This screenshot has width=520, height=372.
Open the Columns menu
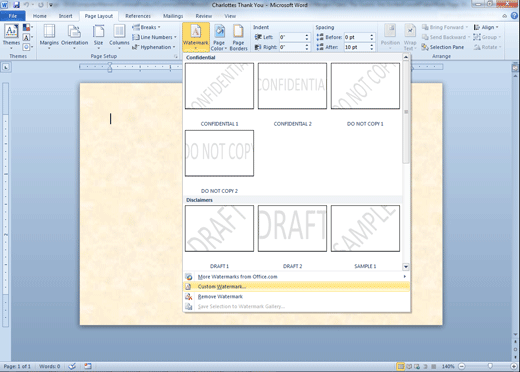click(x=119, y=37)
